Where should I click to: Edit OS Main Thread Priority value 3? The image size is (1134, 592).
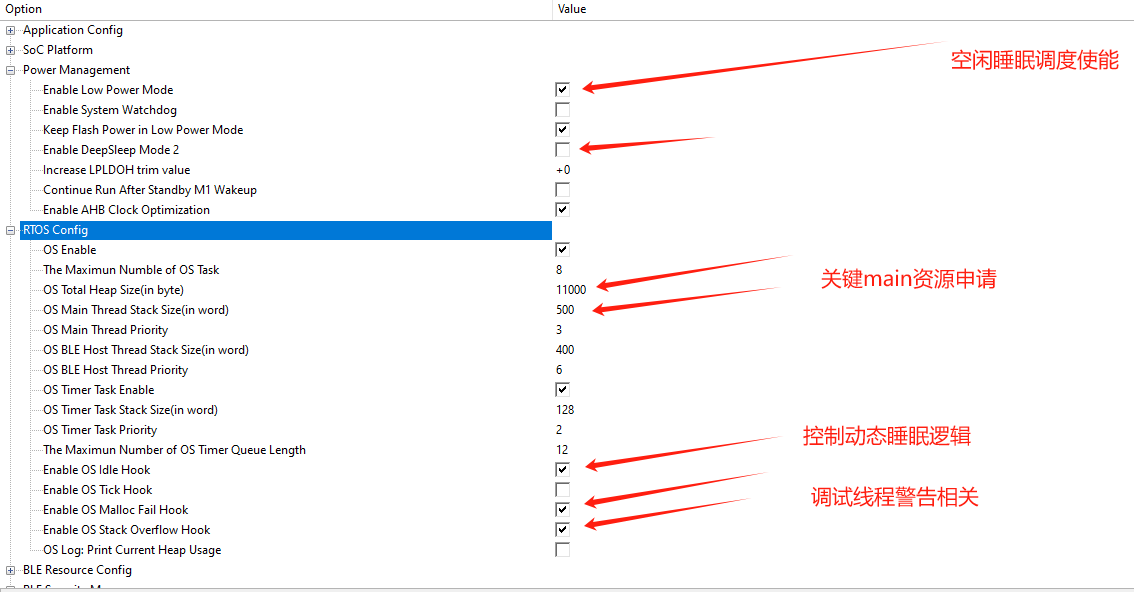559,330
